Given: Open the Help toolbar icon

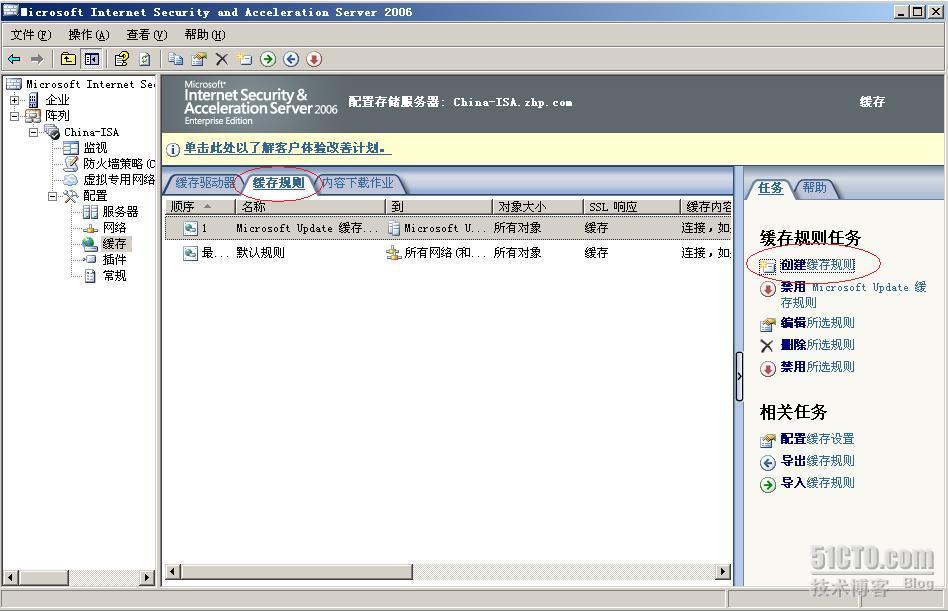Looking at the screenshot, I should coord(121,59).
